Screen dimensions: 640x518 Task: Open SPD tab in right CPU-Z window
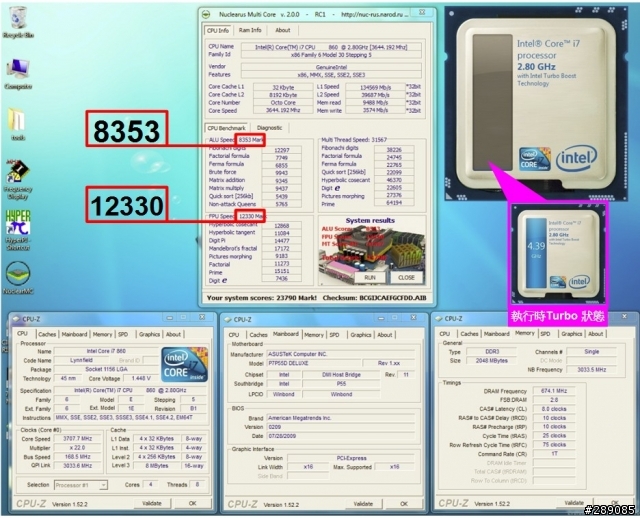(x=545, y=334)
